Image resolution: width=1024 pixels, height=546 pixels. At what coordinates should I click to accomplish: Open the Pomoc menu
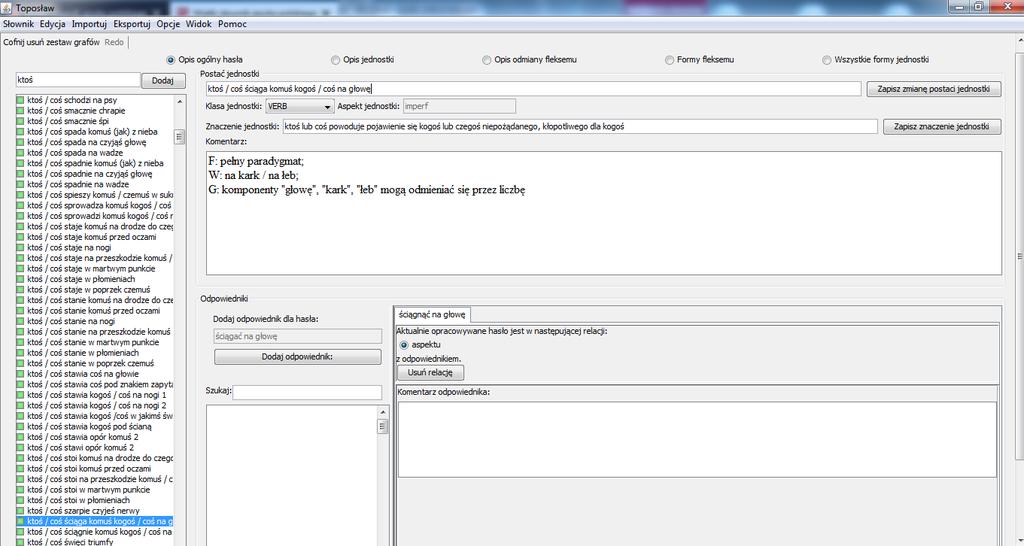pyautogui.click(x=232, y=24)
